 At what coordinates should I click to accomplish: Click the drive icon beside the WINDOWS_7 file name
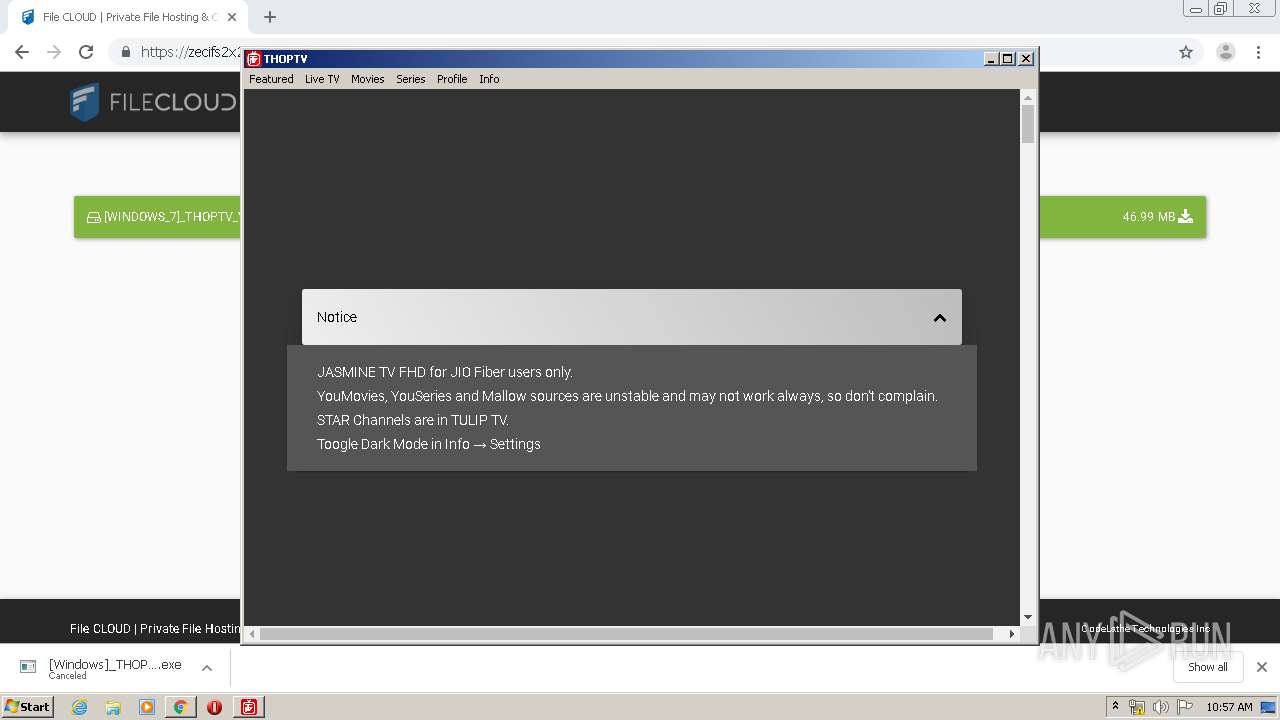tap(93, 217)
